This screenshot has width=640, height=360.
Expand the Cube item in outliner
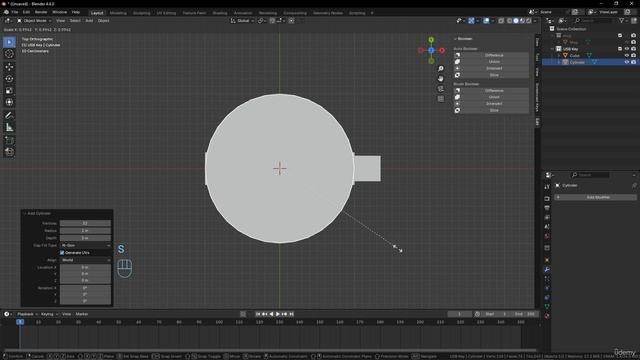(559, 56)
